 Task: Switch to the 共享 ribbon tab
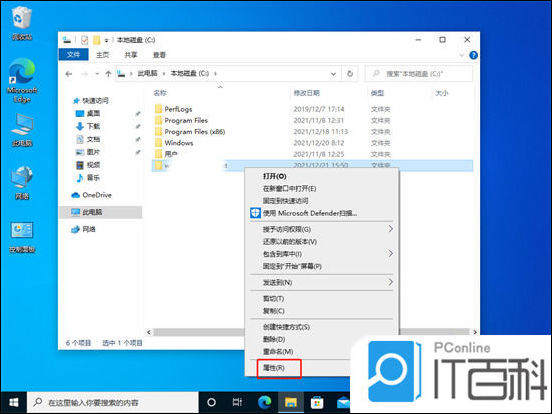131,55
